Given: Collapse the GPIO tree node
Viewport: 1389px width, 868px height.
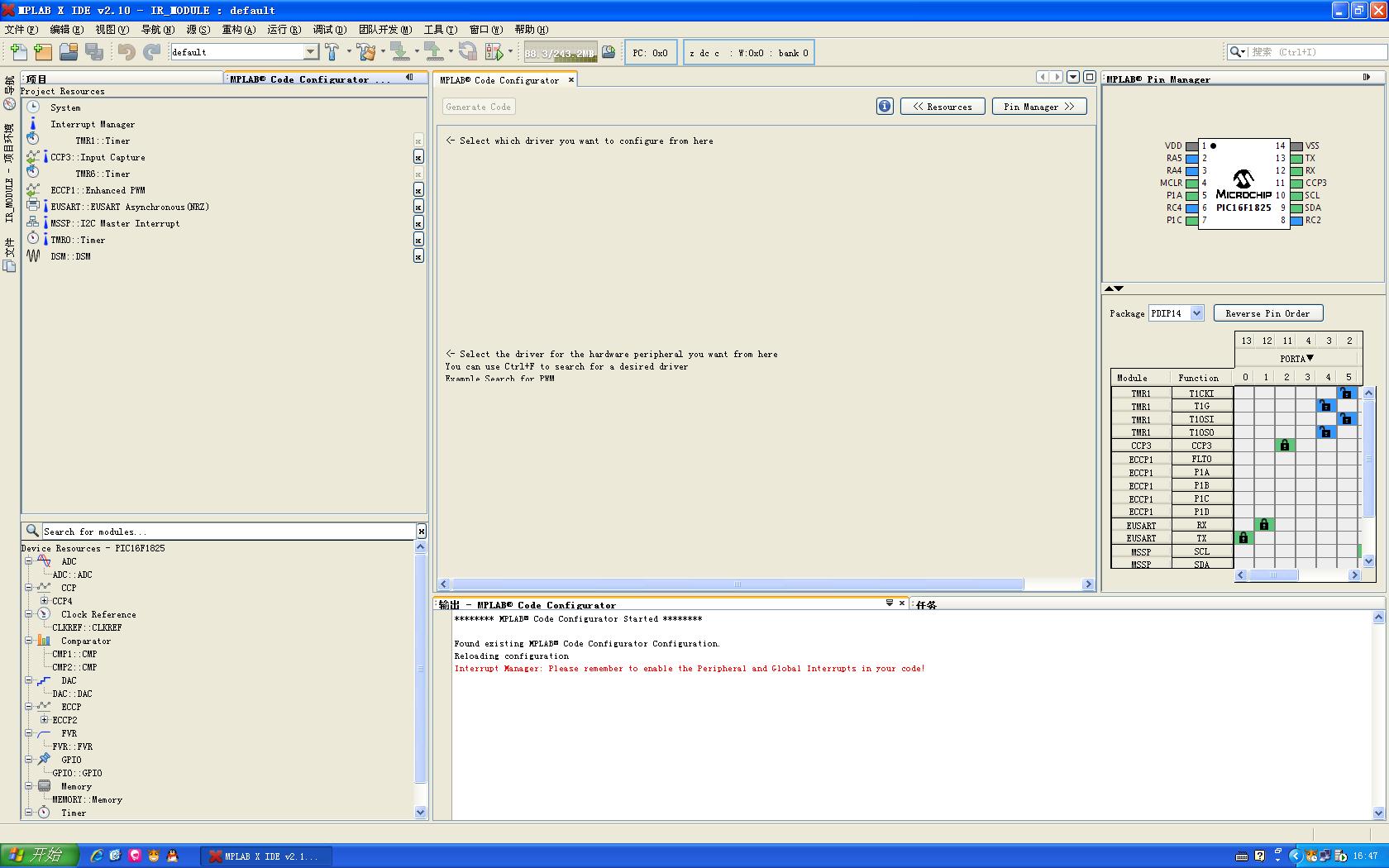Looking at the screenshot, I should 28,759.
